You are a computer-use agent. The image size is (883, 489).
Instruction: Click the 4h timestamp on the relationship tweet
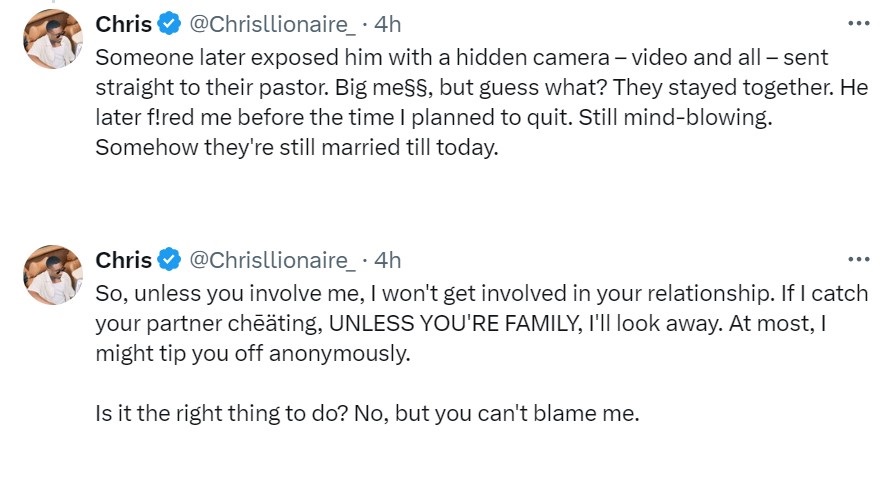click(x=387, y=260)
